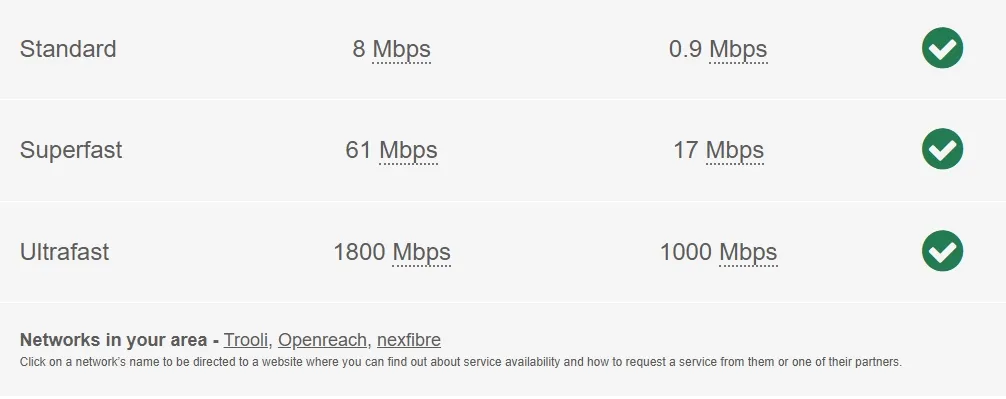Click the network availability help text
Image resolution: width=1006 pixels, height=399 pixels.
coord(461,362)
